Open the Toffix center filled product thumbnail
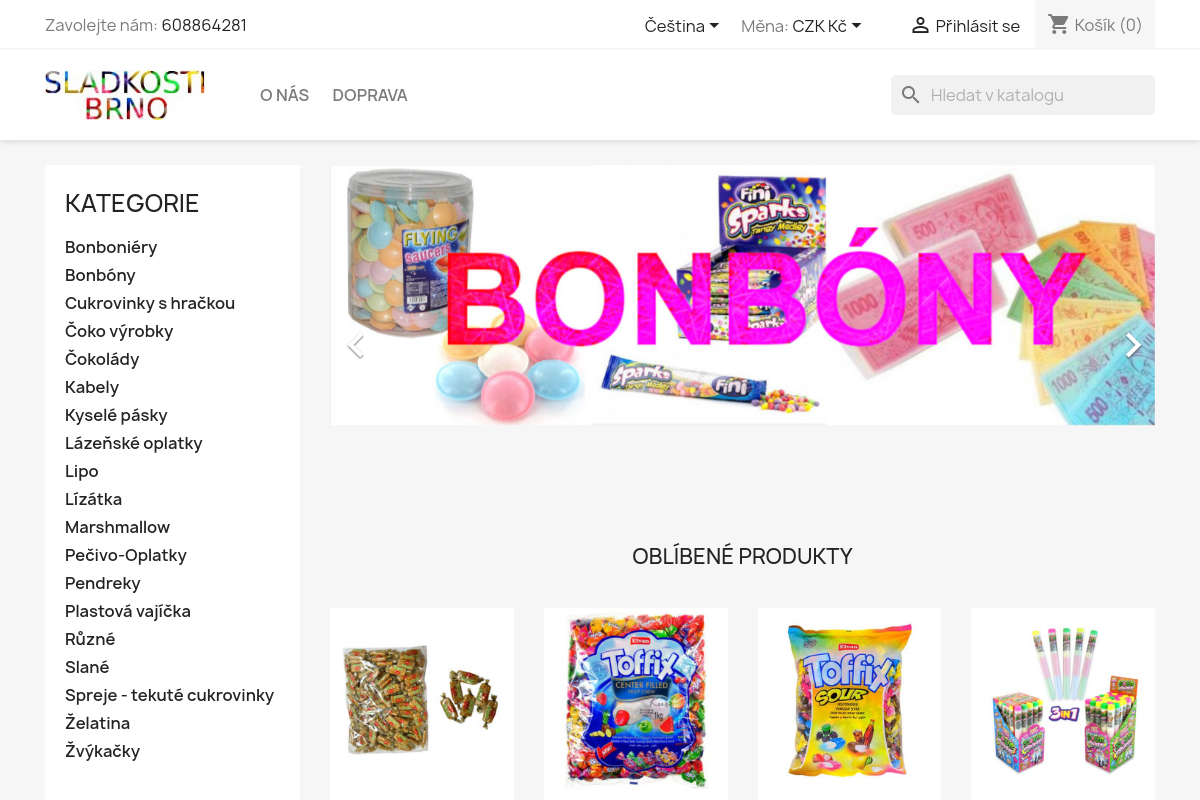Screen dimensions: 1200x800 click(636, 702)
